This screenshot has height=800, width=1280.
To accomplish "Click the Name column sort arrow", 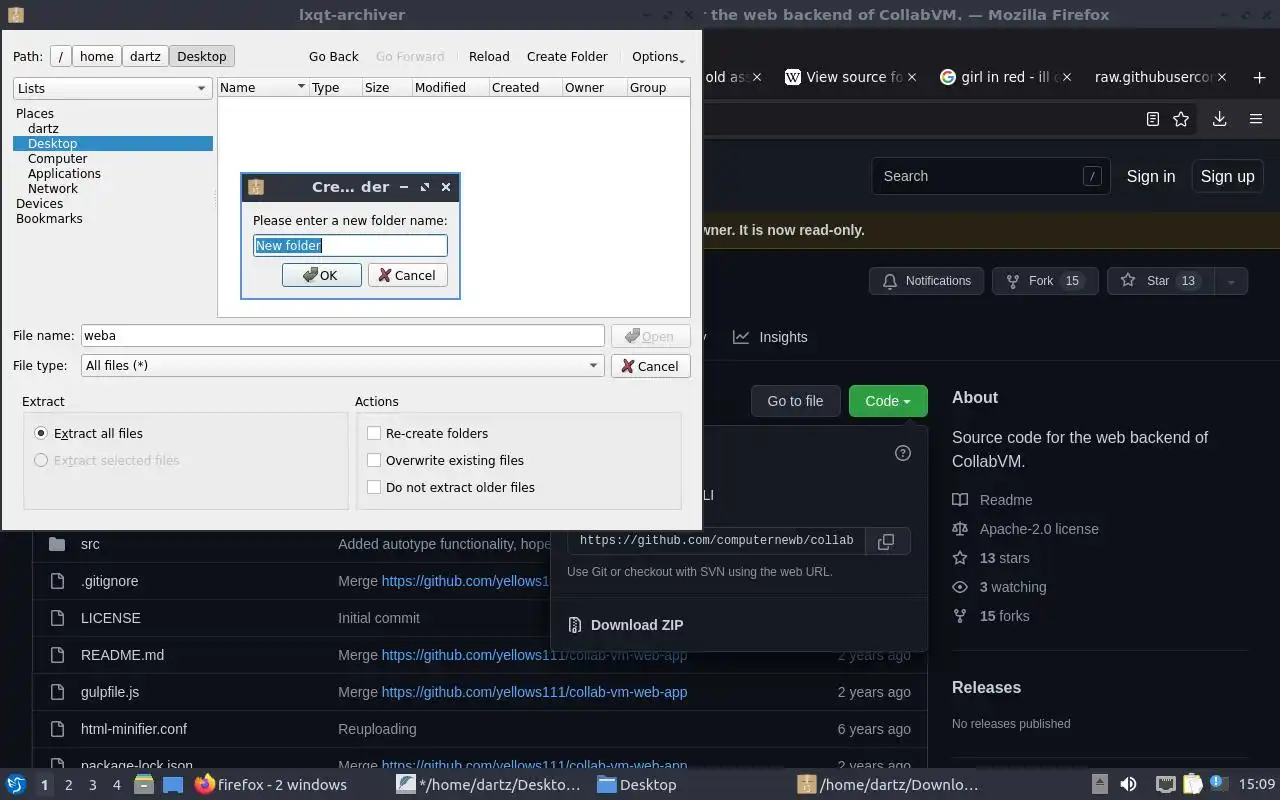I will [x=300, y=88].
